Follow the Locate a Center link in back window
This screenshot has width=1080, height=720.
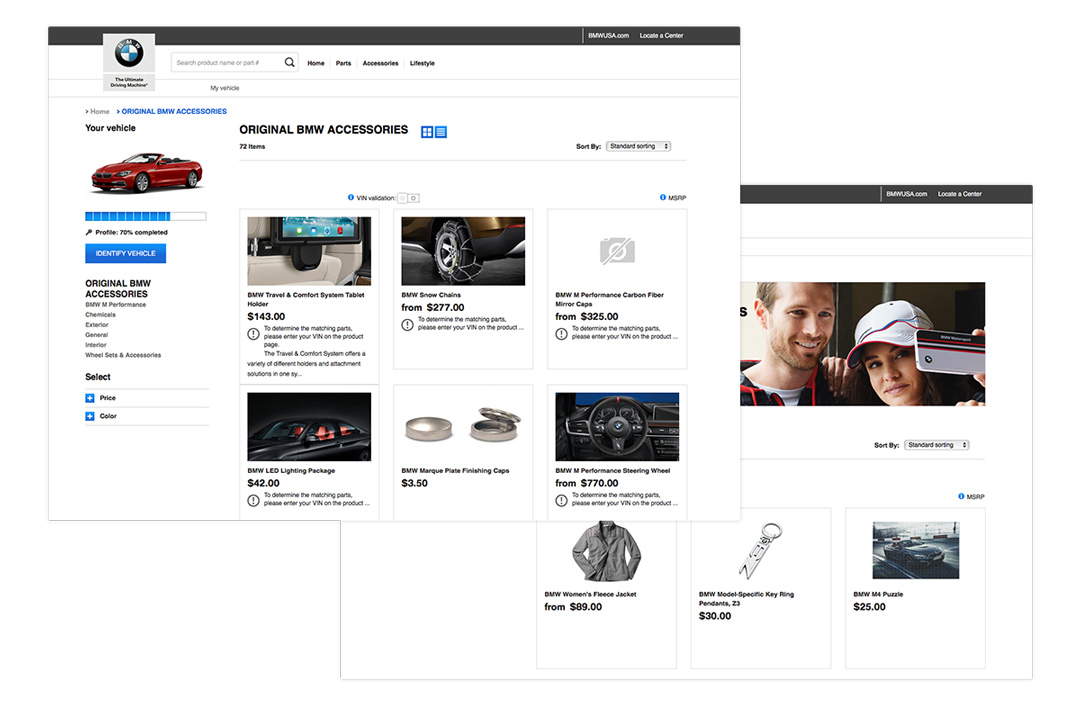pyautogui.click(x=959, y=194)
